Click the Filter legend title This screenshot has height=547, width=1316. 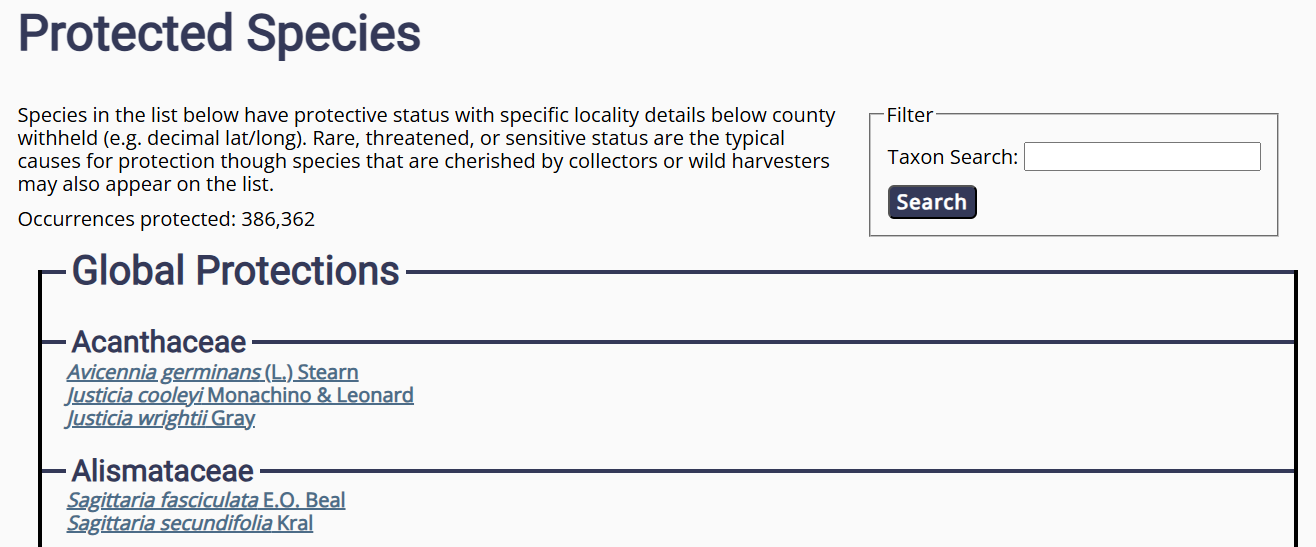pyautogui.click(x=910, y=115)
